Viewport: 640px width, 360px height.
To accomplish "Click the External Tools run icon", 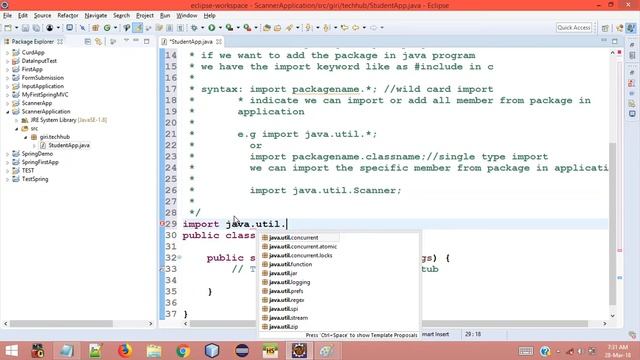I will (x=247, y=28).
